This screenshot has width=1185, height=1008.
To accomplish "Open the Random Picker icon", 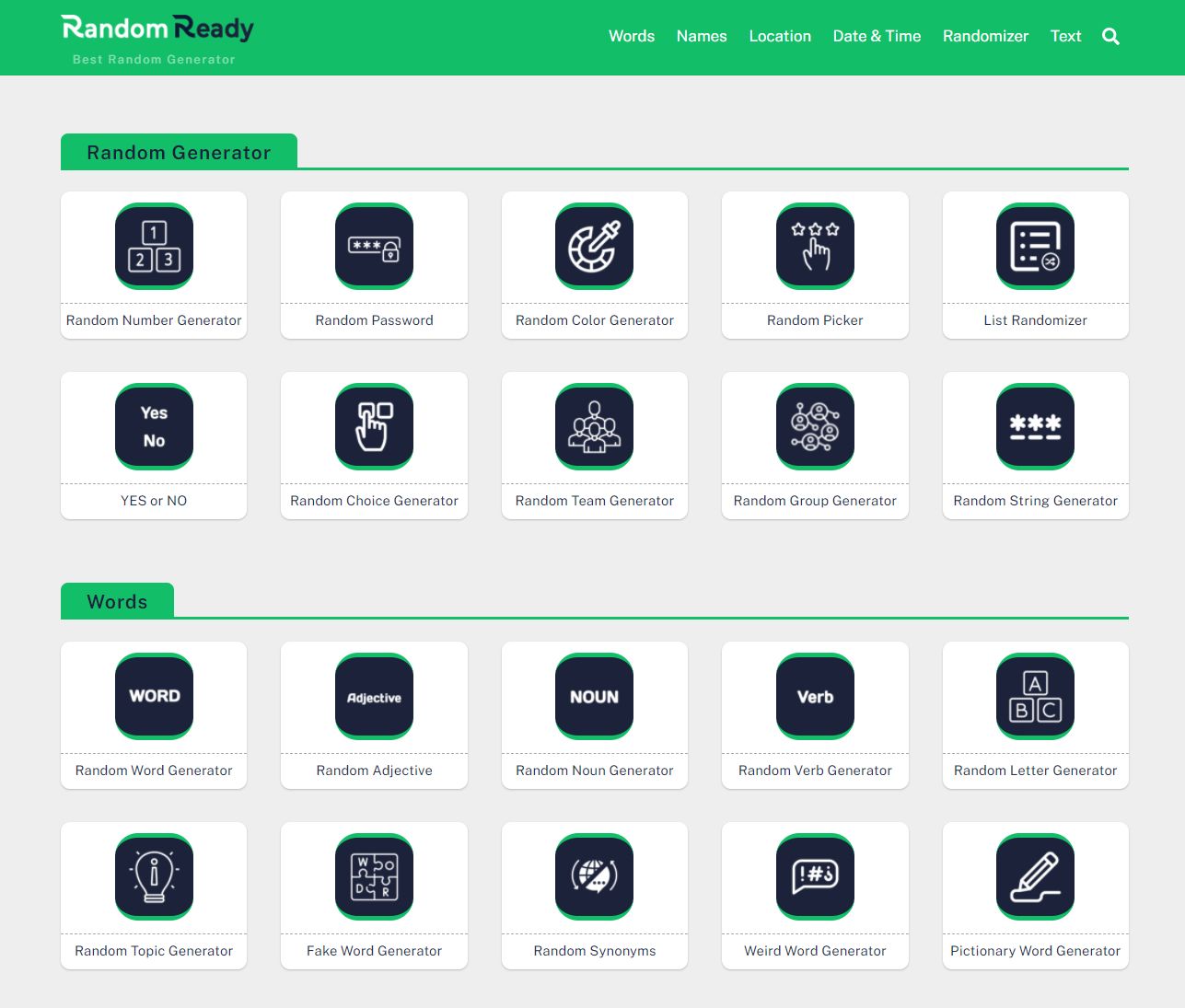I will (x=815, y=246).
